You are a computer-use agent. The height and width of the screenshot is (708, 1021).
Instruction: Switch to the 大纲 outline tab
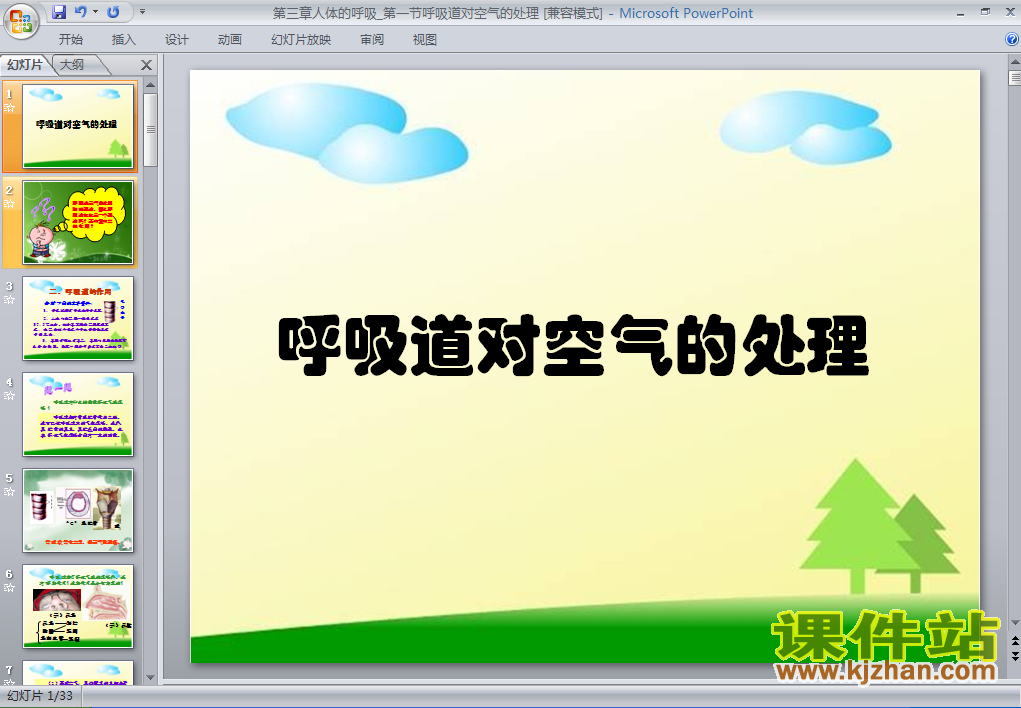tap(73, 64)
